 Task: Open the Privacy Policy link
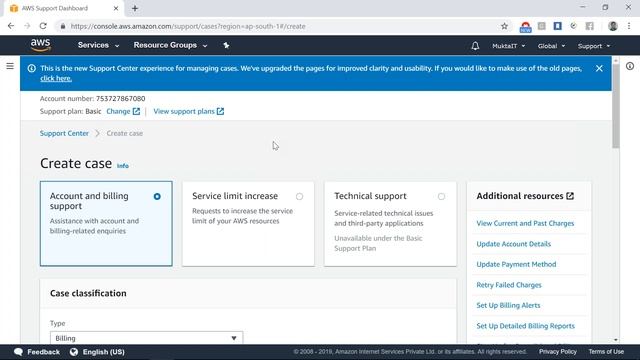(x=558, y=351)
